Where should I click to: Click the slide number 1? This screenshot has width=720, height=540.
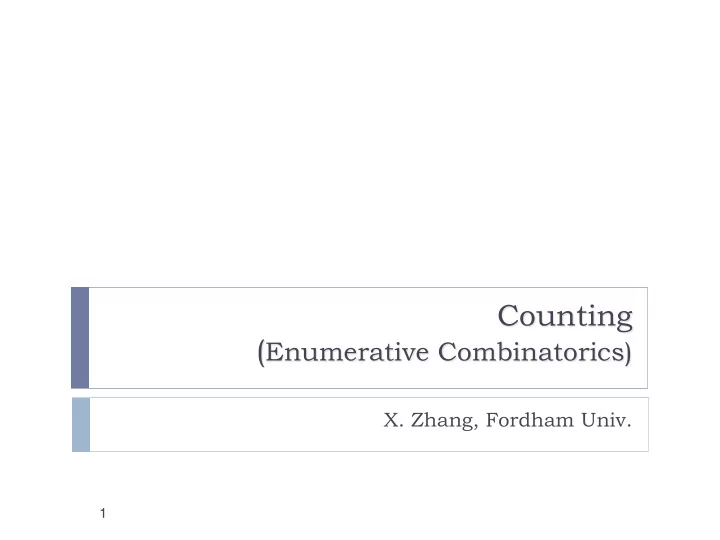[103, 513]
